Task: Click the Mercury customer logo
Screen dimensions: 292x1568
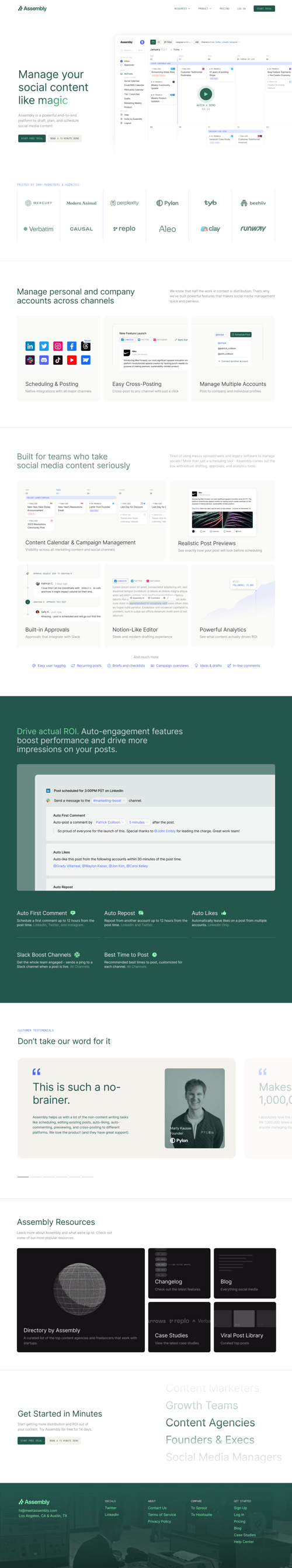Action: pyautogui.click(x=39, y=203)
